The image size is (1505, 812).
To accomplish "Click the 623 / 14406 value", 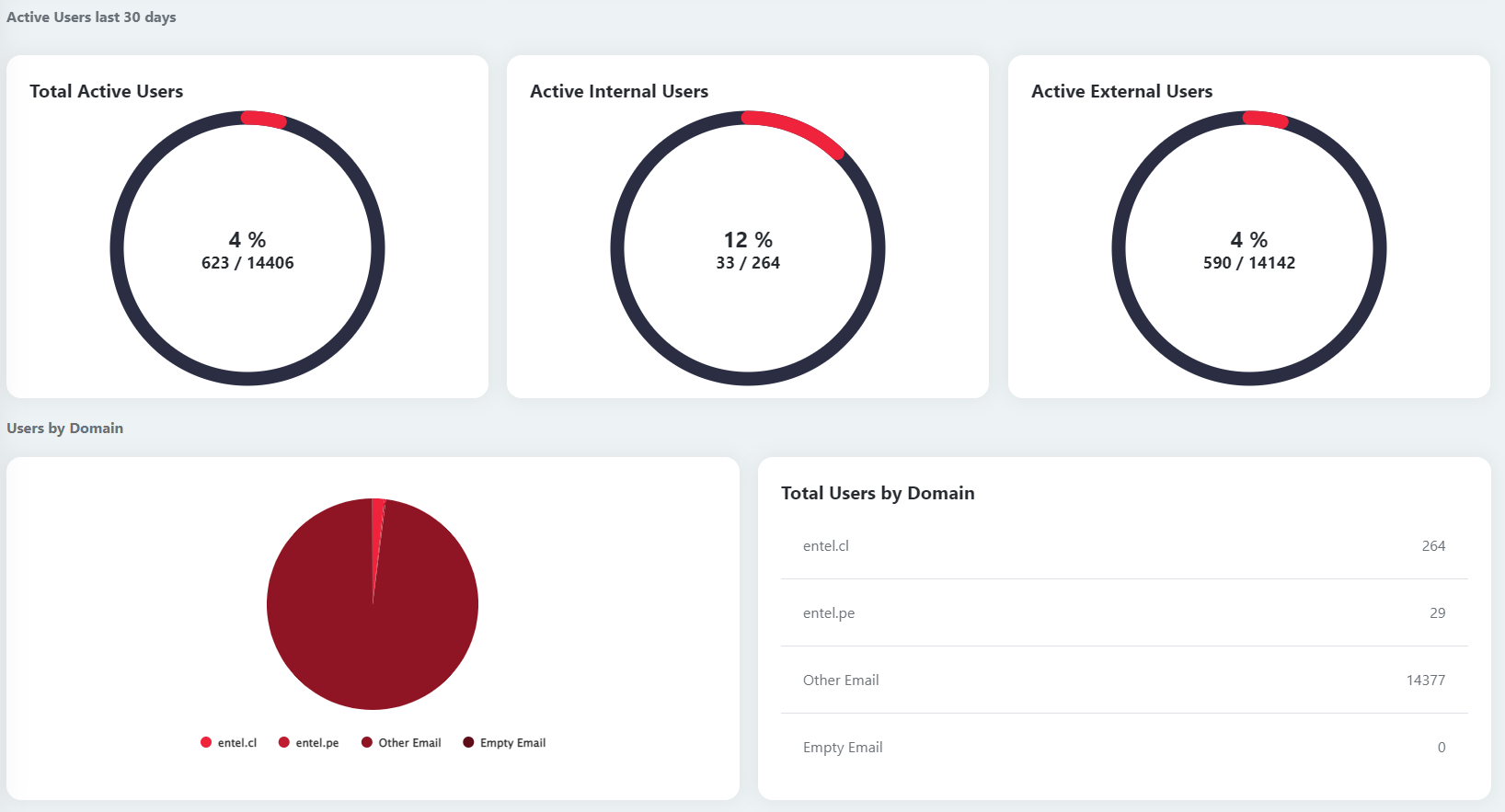I will (247, 263).
